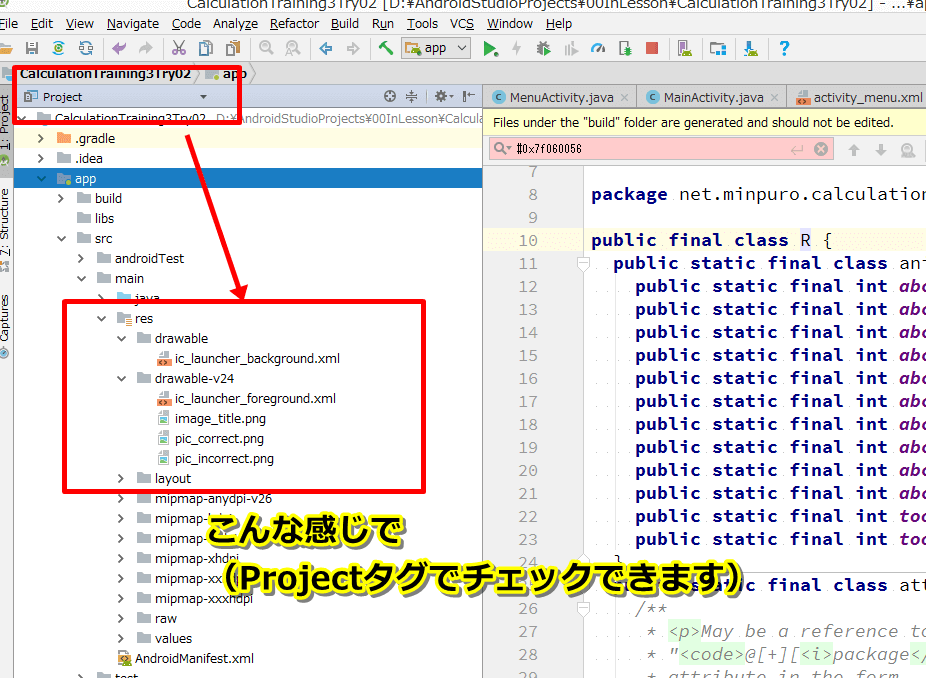The width and height of the screenshot is (926, 678).
Task: Click the Redo arrow in toolbar
Action: [x=145, y=48]
